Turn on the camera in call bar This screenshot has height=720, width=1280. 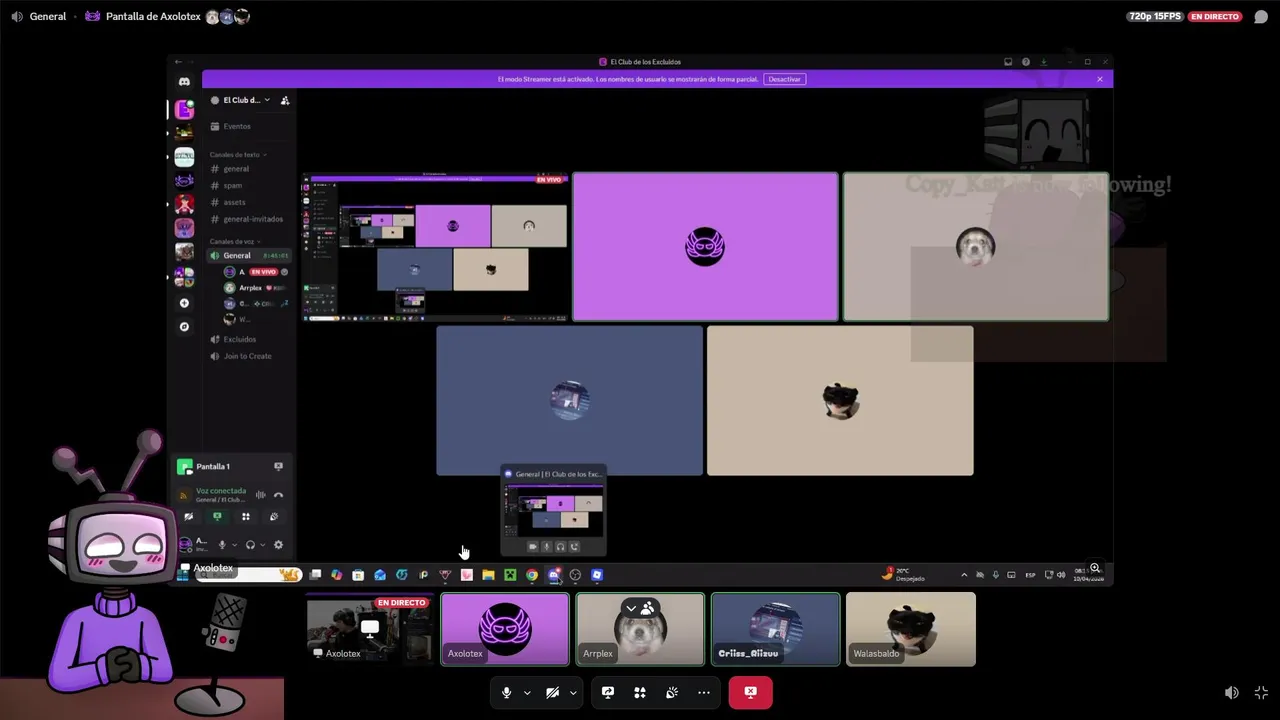click(x=552, y=692)
